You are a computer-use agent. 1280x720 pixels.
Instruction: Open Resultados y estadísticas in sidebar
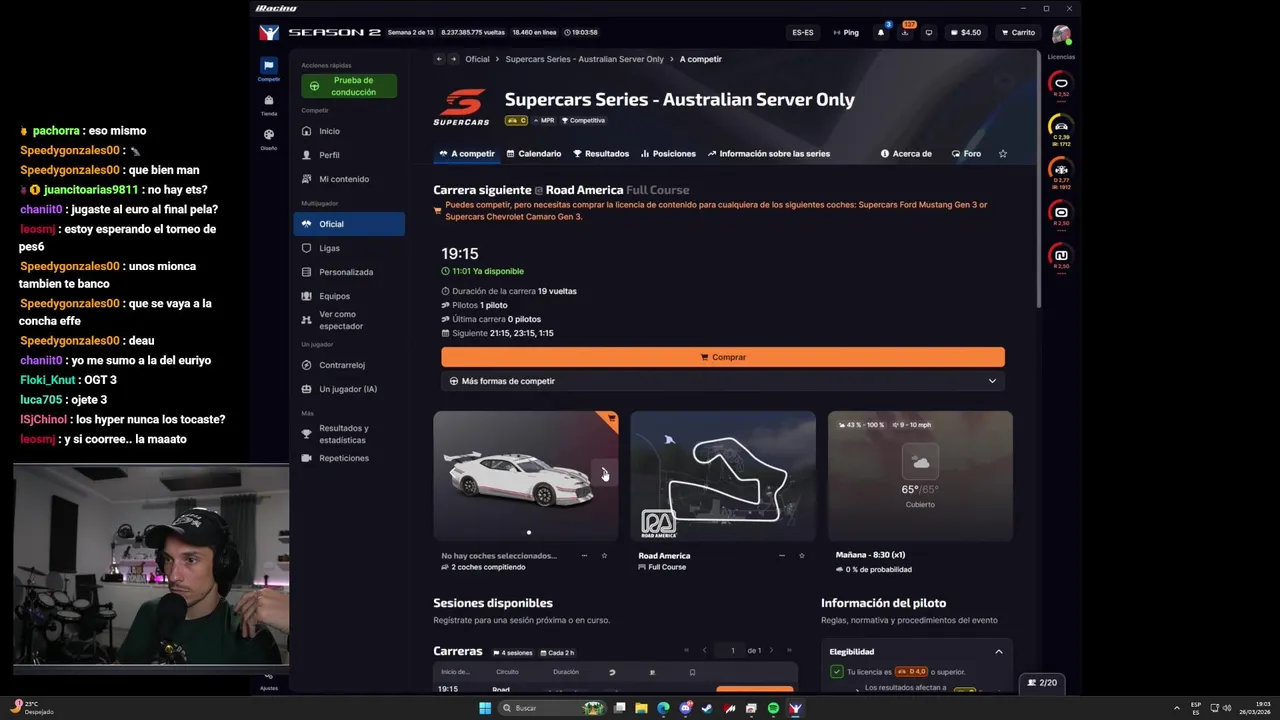click(x=349, y=434)
